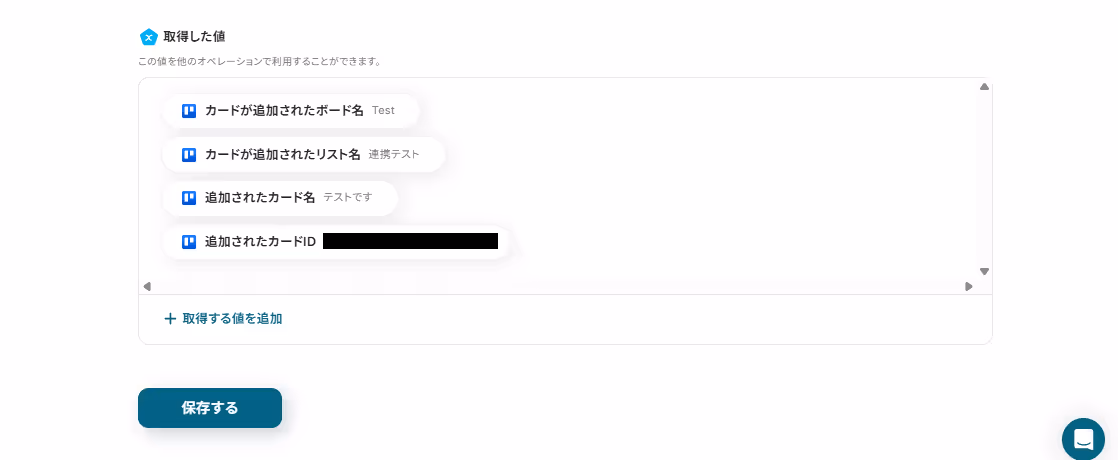Select the 追加されたカード名 テストです pill
This screenshot has width=1118, height=460.
tap(280, 198)
